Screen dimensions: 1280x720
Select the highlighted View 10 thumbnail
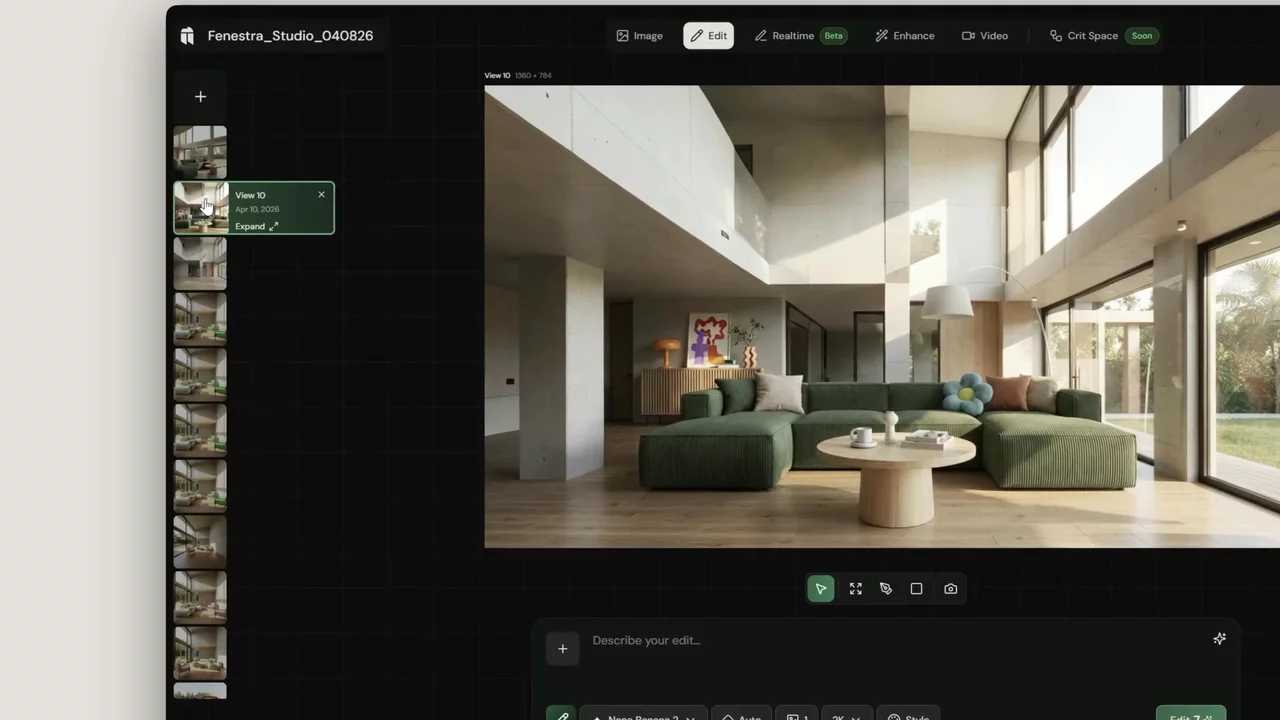tap(201, 208)
